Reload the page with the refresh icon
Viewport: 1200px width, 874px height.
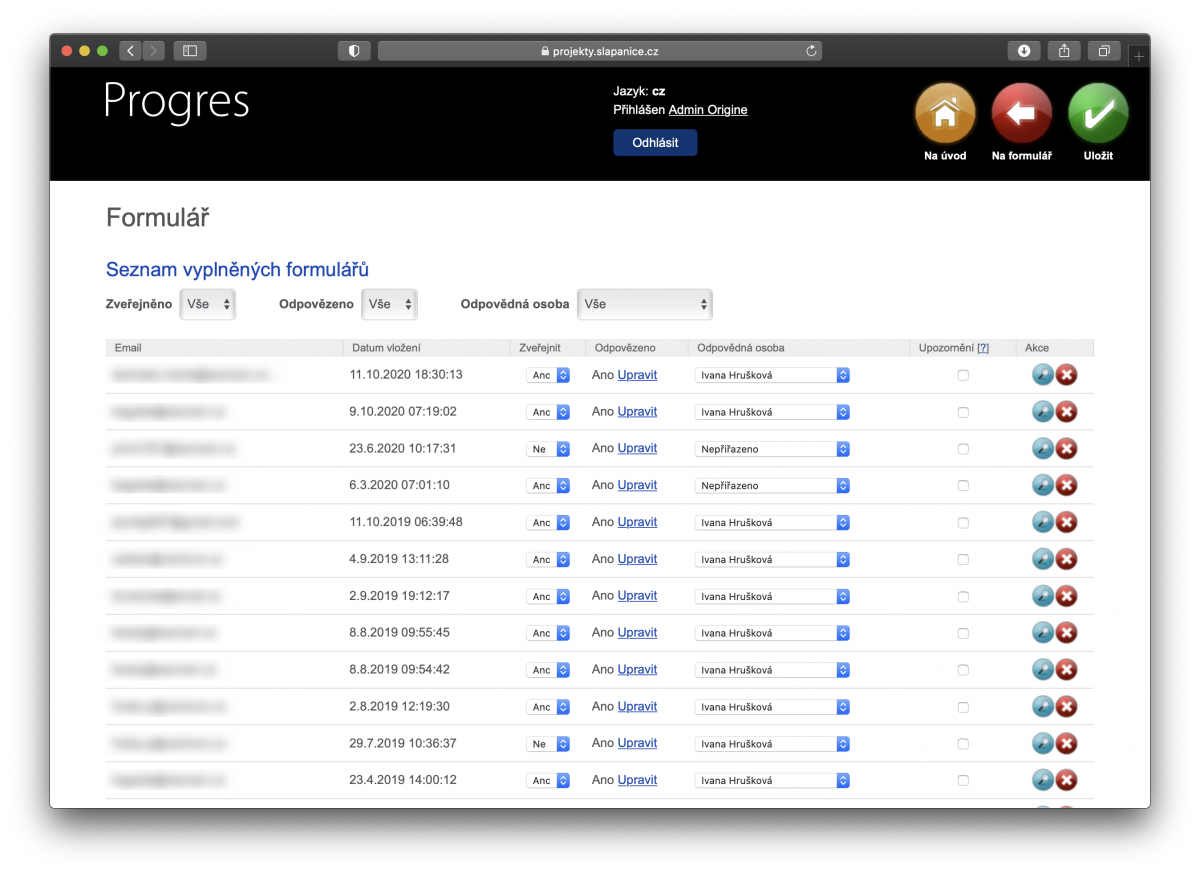point(810,50)
